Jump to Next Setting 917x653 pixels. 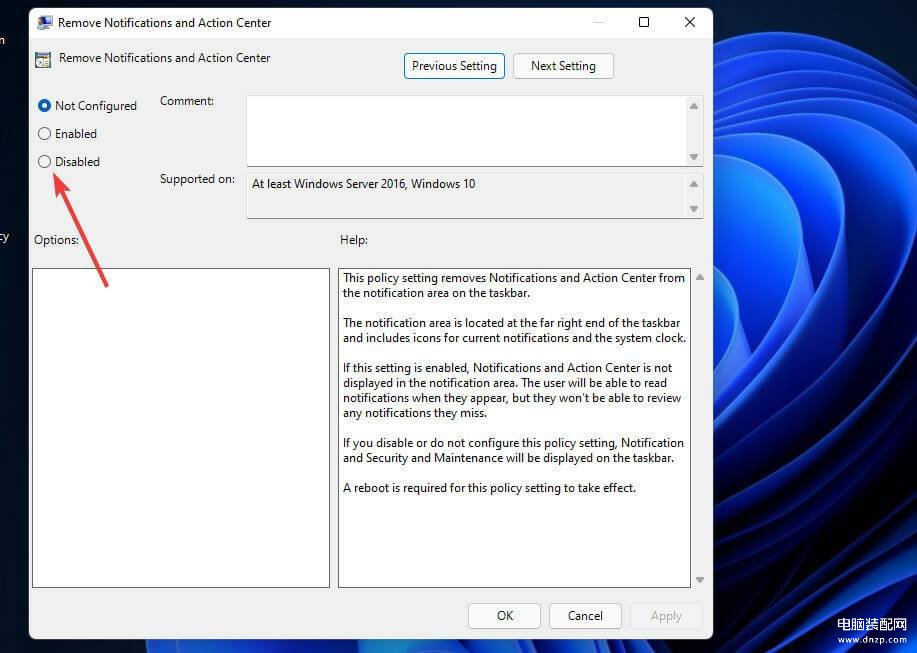click(x=563, y=66)
